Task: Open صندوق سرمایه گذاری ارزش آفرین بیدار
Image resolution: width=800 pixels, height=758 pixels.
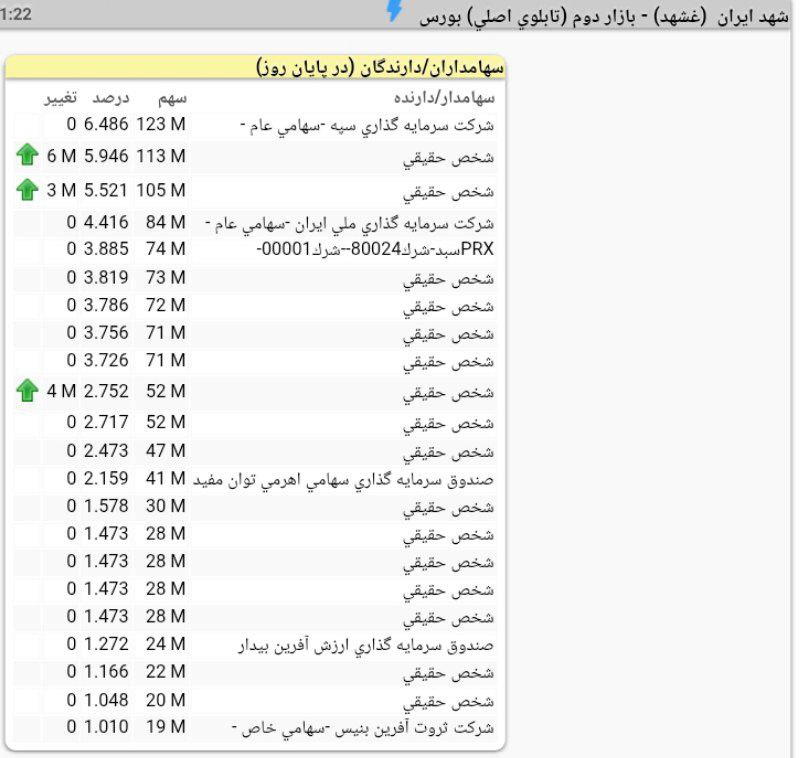Action: pyautogui.click(x=366, y=644)
